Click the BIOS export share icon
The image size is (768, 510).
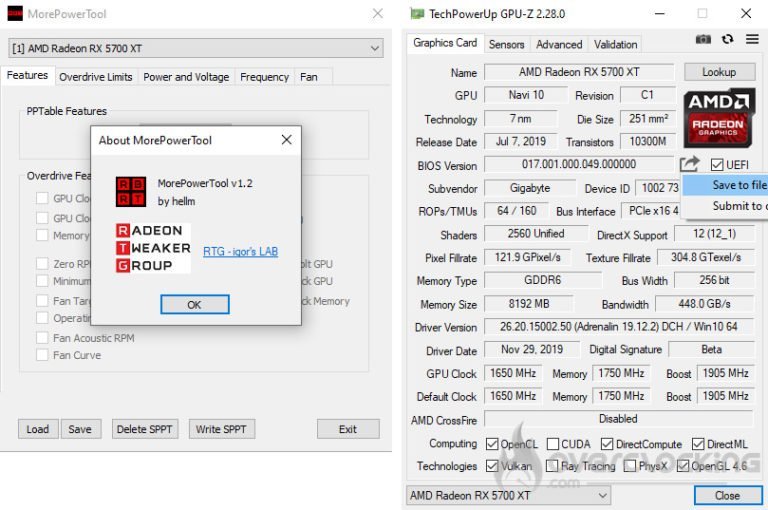tap(690, 164)
